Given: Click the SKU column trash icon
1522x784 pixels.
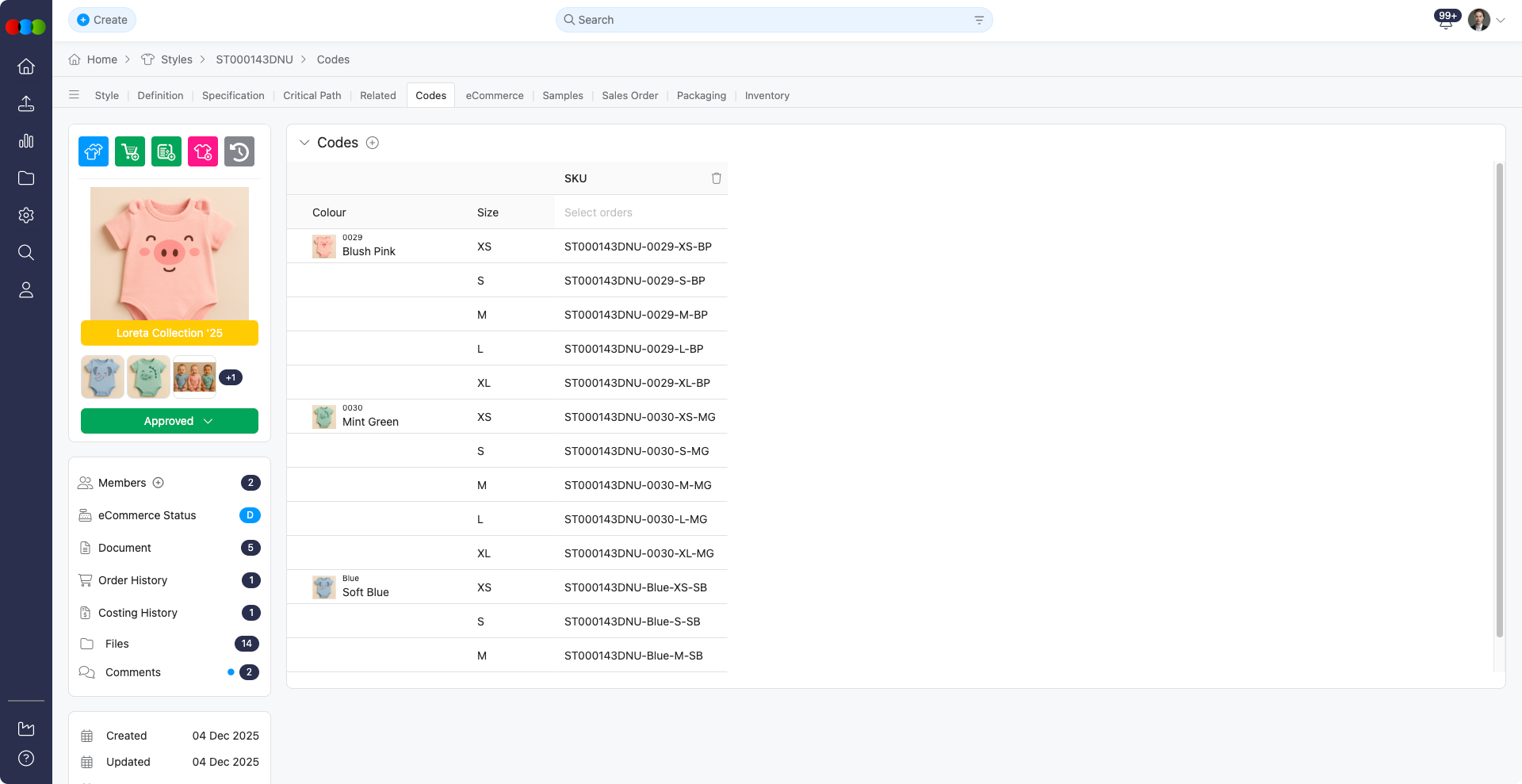Looking at the screenshot, I should [x=716, y=178].
